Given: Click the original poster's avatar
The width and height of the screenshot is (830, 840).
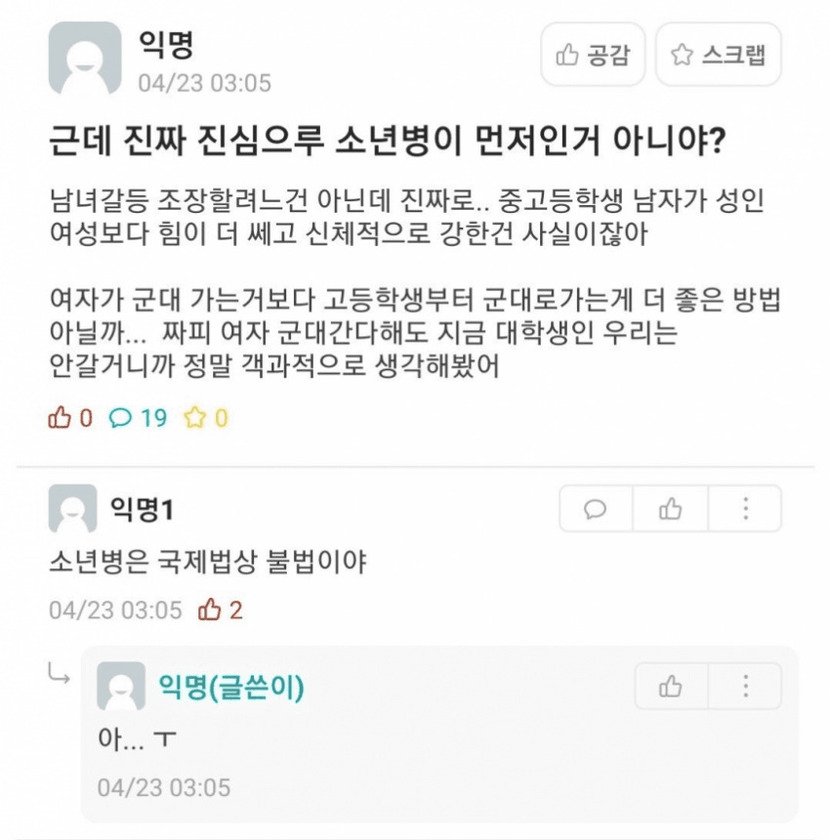Looking at the screenshot, I should [x=85, y=58].
